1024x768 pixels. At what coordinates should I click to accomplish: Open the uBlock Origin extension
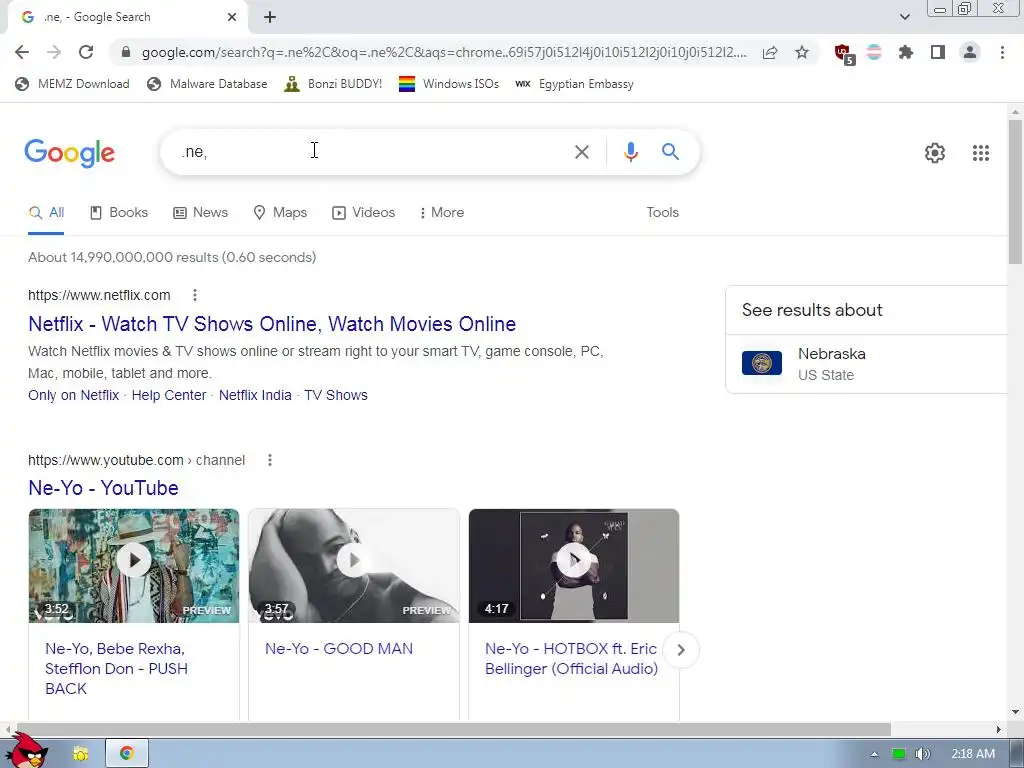(x=844, y=54)
